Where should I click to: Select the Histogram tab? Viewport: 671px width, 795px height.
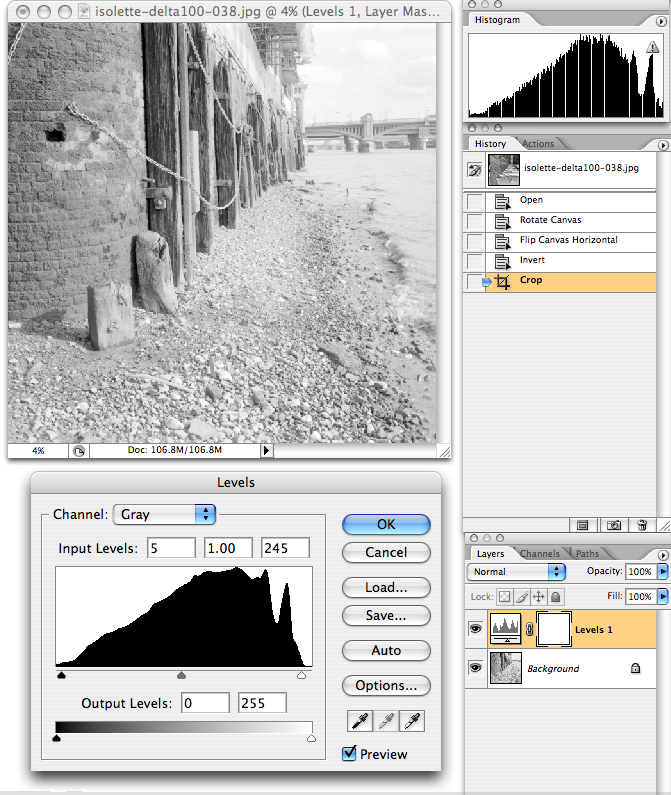click(497, 20)
